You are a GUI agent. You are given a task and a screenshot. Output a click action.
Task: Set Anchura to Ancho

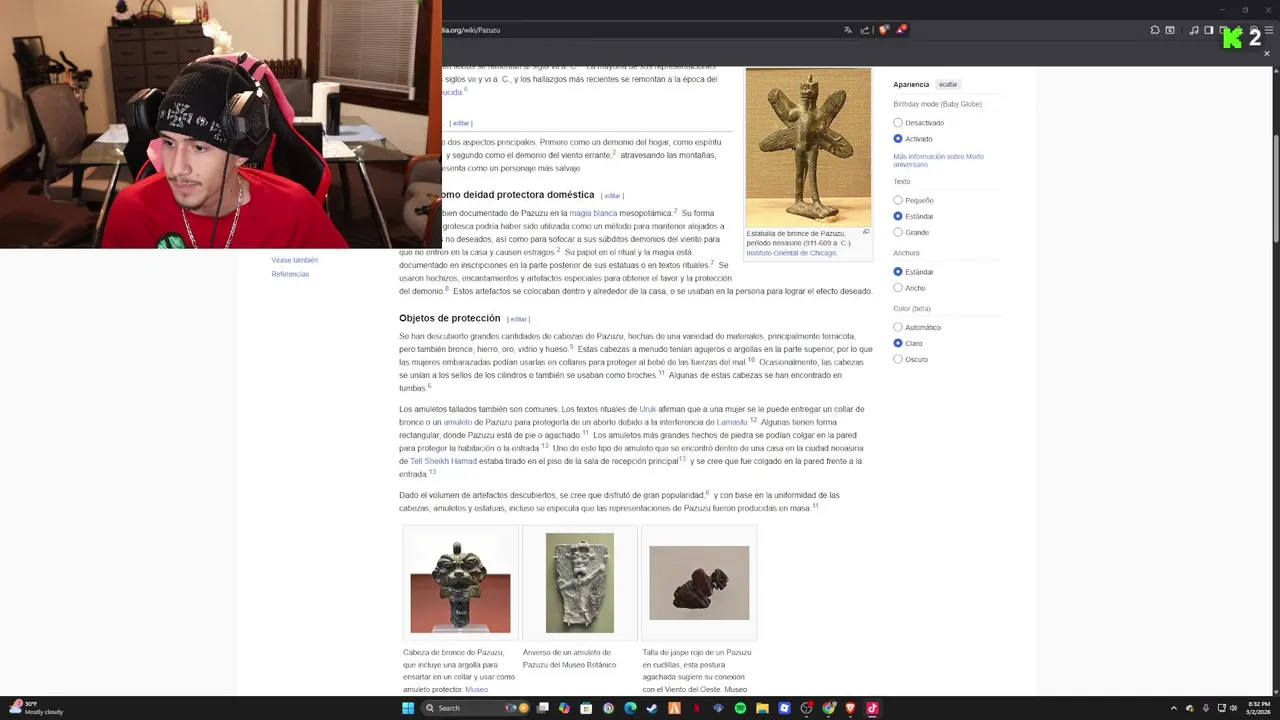tap(898, 288)
